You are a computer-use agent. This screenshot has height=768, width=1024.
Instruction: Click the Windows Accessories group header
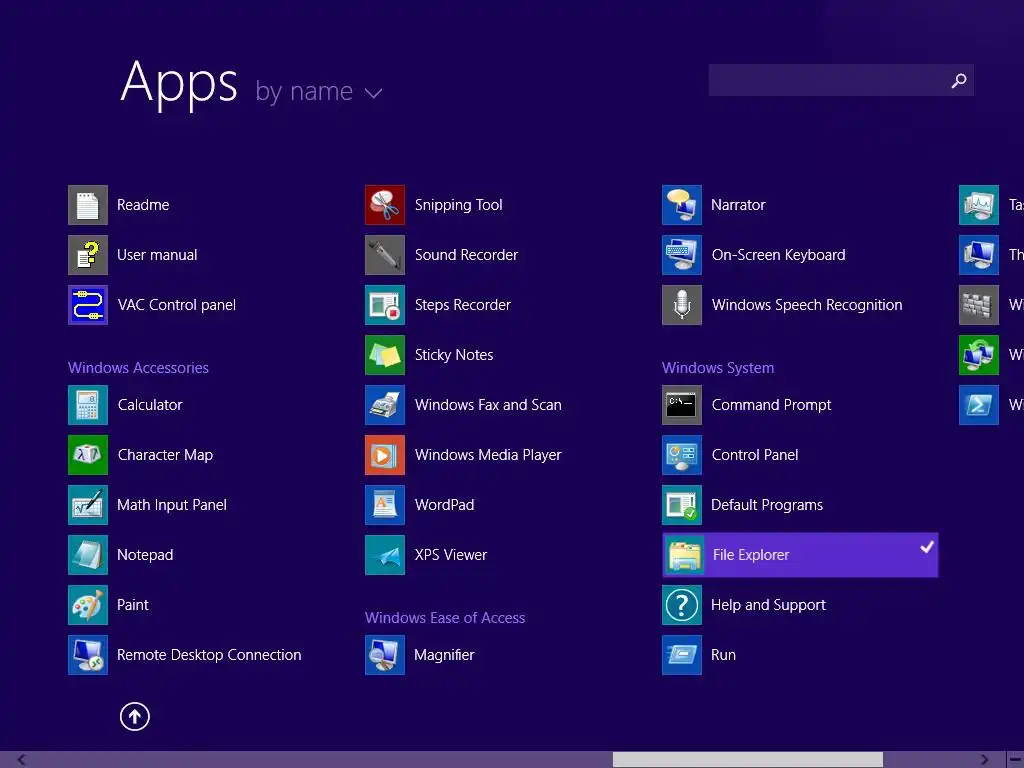(138, 368)
